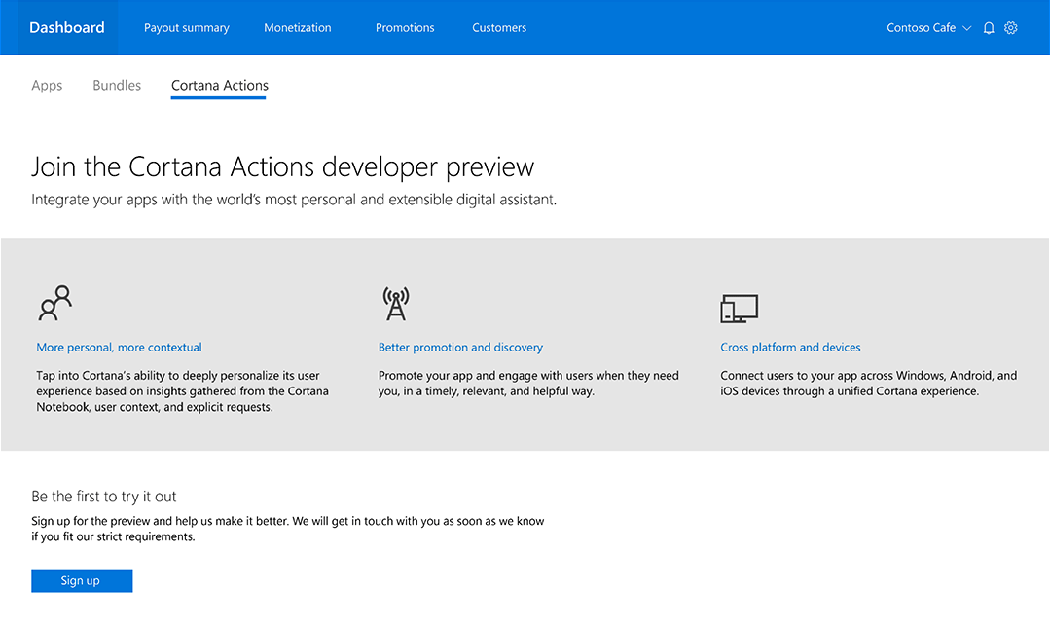Expand the Contoso Cafe account dropdown
The image size is (1050, 629).
[928, 28]
